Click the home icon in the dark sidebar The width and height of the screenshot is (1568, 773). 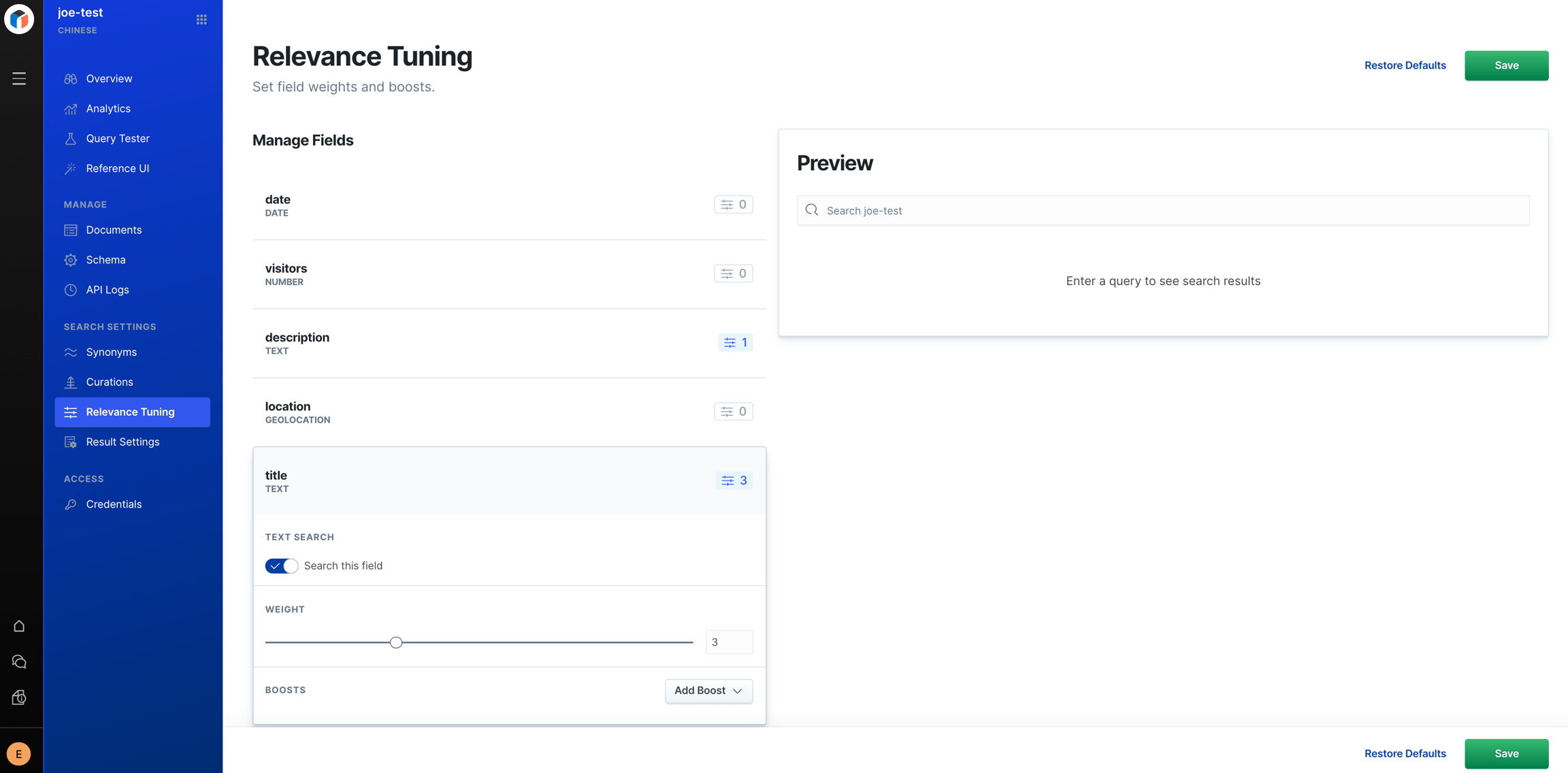(19, 626)
